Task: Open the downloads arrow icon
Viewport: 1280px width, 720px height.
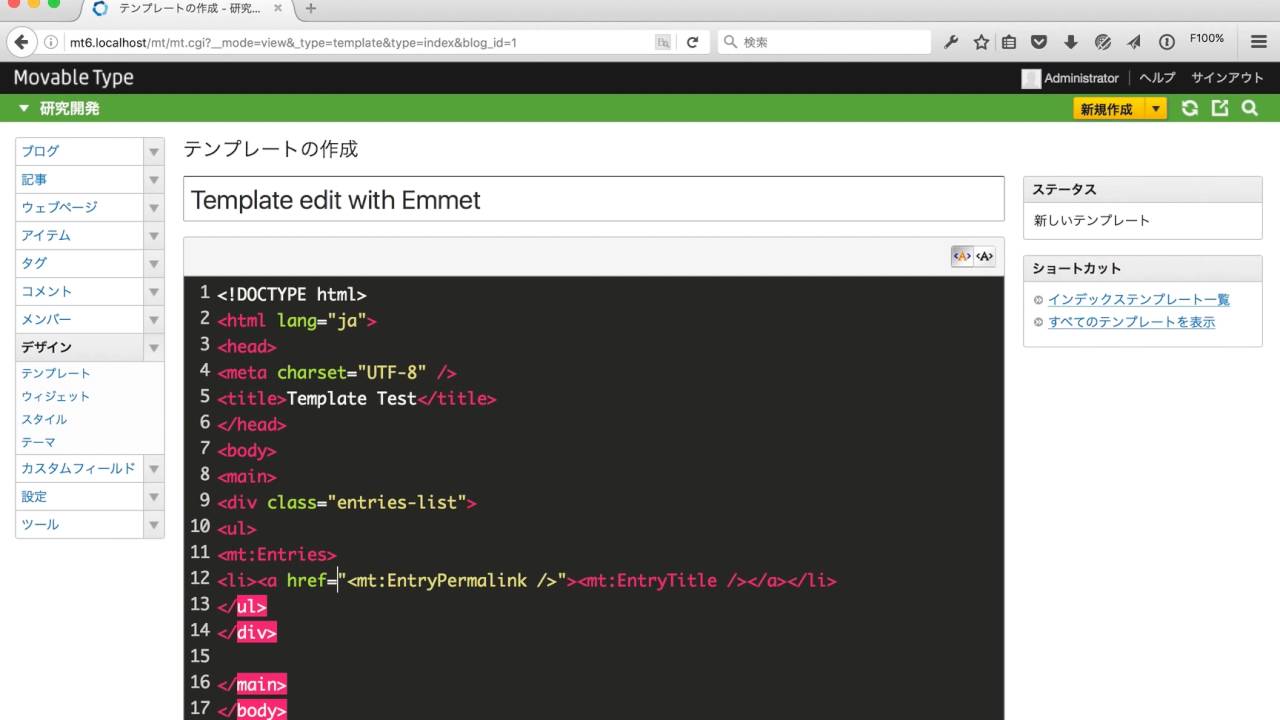Action: pyautogui.click(x=1070, y=42)
